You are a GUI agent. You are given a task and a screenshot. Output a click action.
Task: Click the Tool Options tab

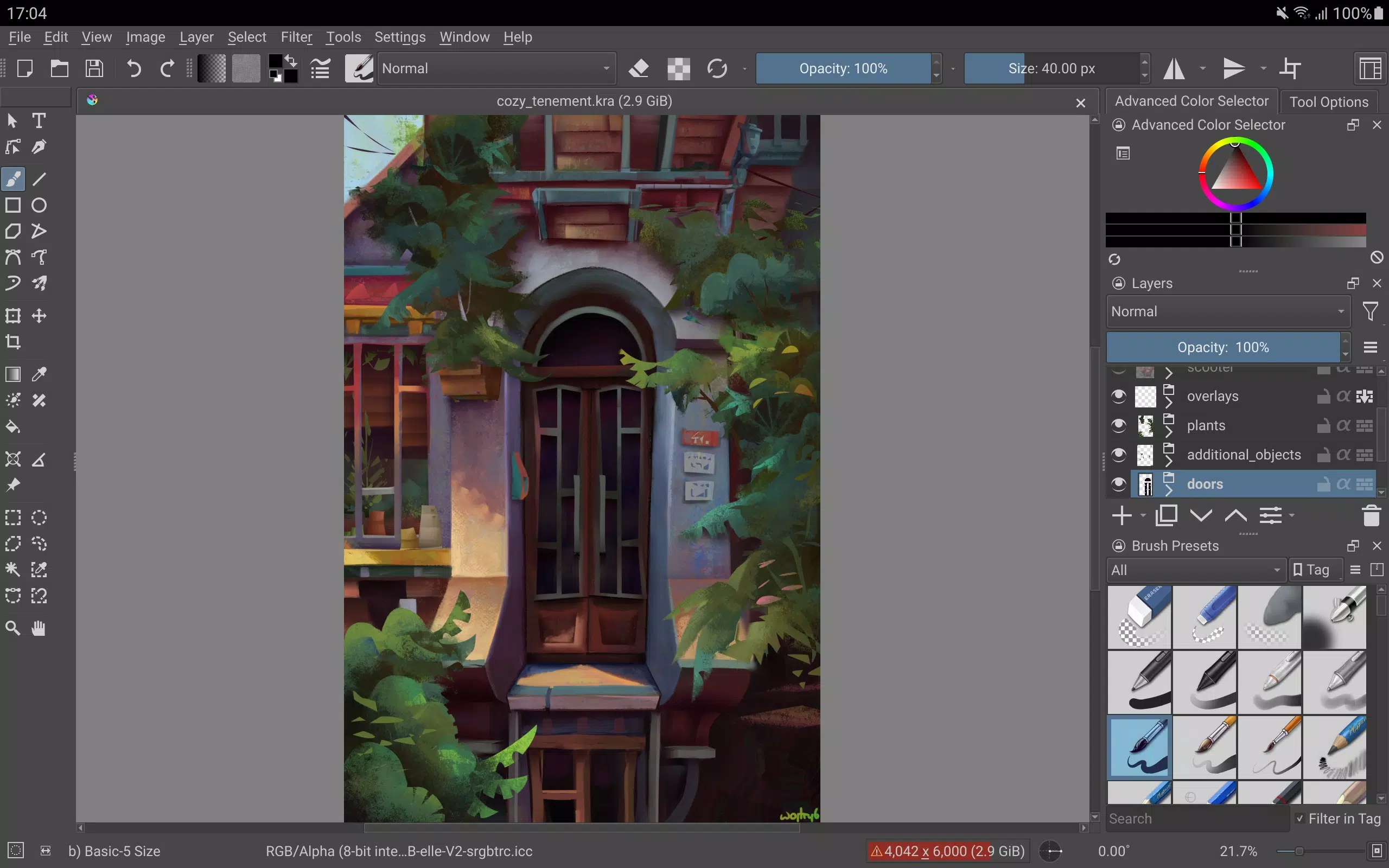pos(1329,101)
